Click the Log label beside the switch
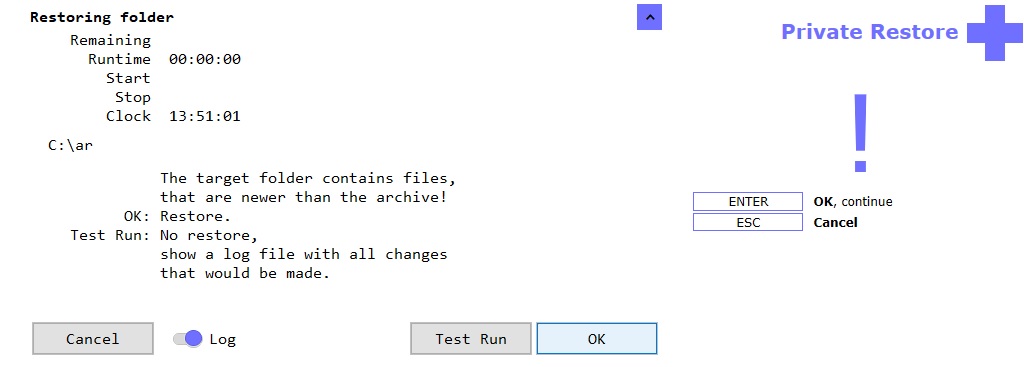Screen dimensions: 1024x367 coord(223,340)
